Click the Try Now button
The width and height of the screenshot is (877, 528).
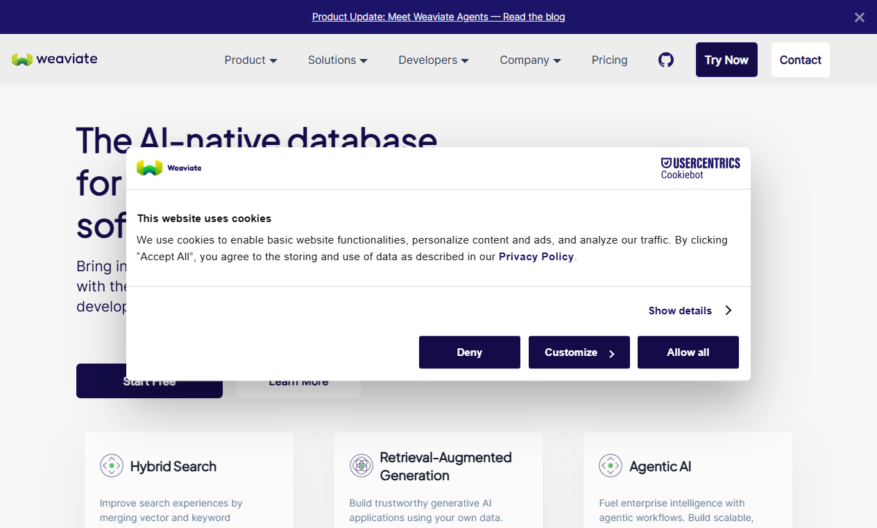pos(726,60)
